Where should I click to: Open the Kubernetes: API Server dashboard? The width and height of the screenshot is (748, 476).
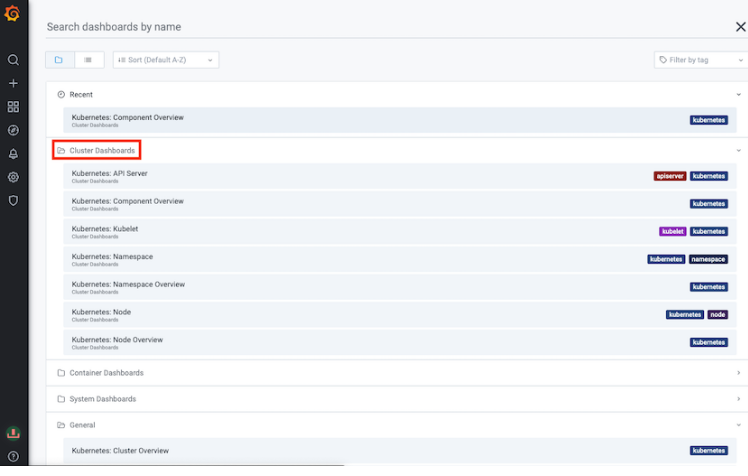click(400, 176)
